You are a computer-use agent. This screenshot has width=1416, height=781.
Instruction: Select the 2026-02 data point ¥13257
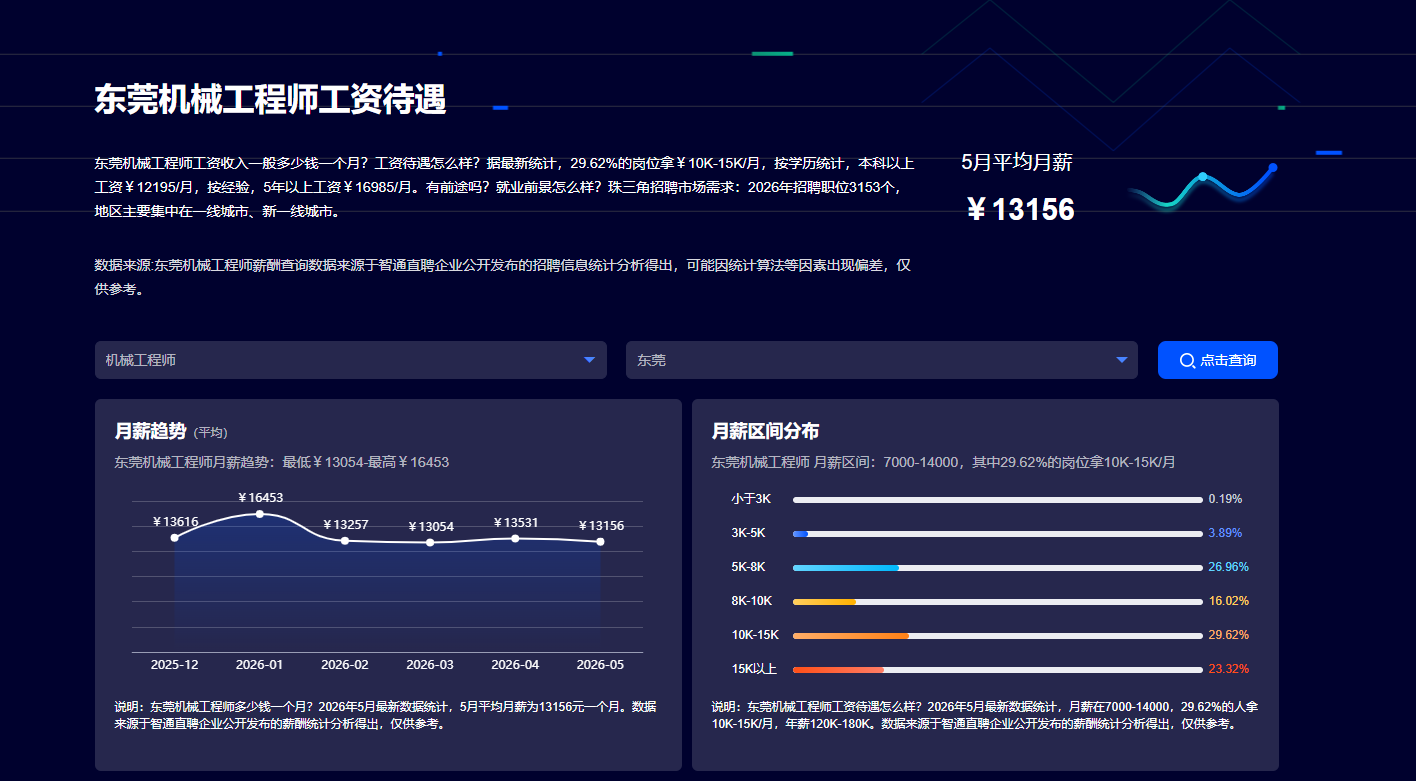coord(345,541)
